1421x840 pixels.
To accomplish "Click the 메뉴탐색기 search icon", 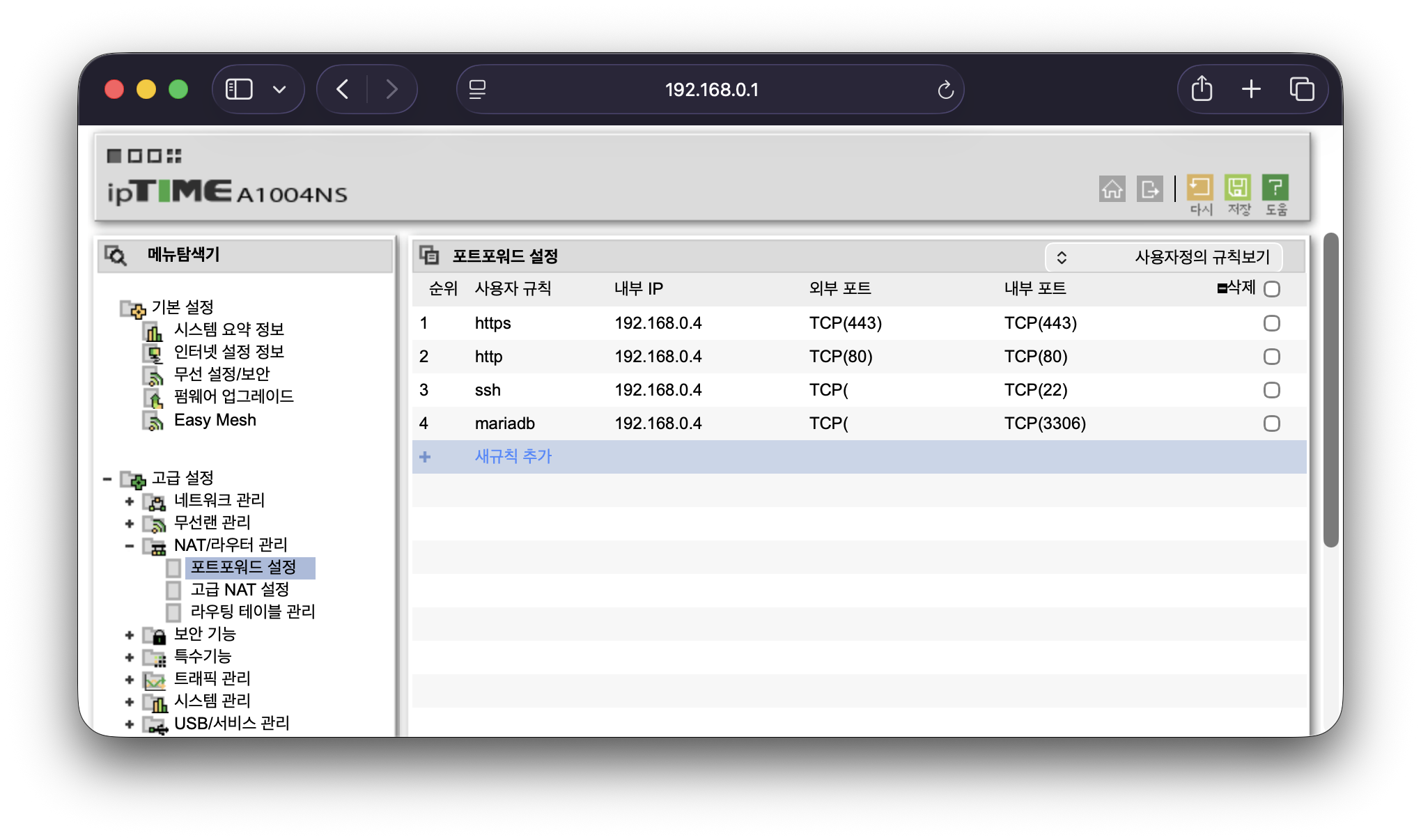I will [x=116, y=256].
